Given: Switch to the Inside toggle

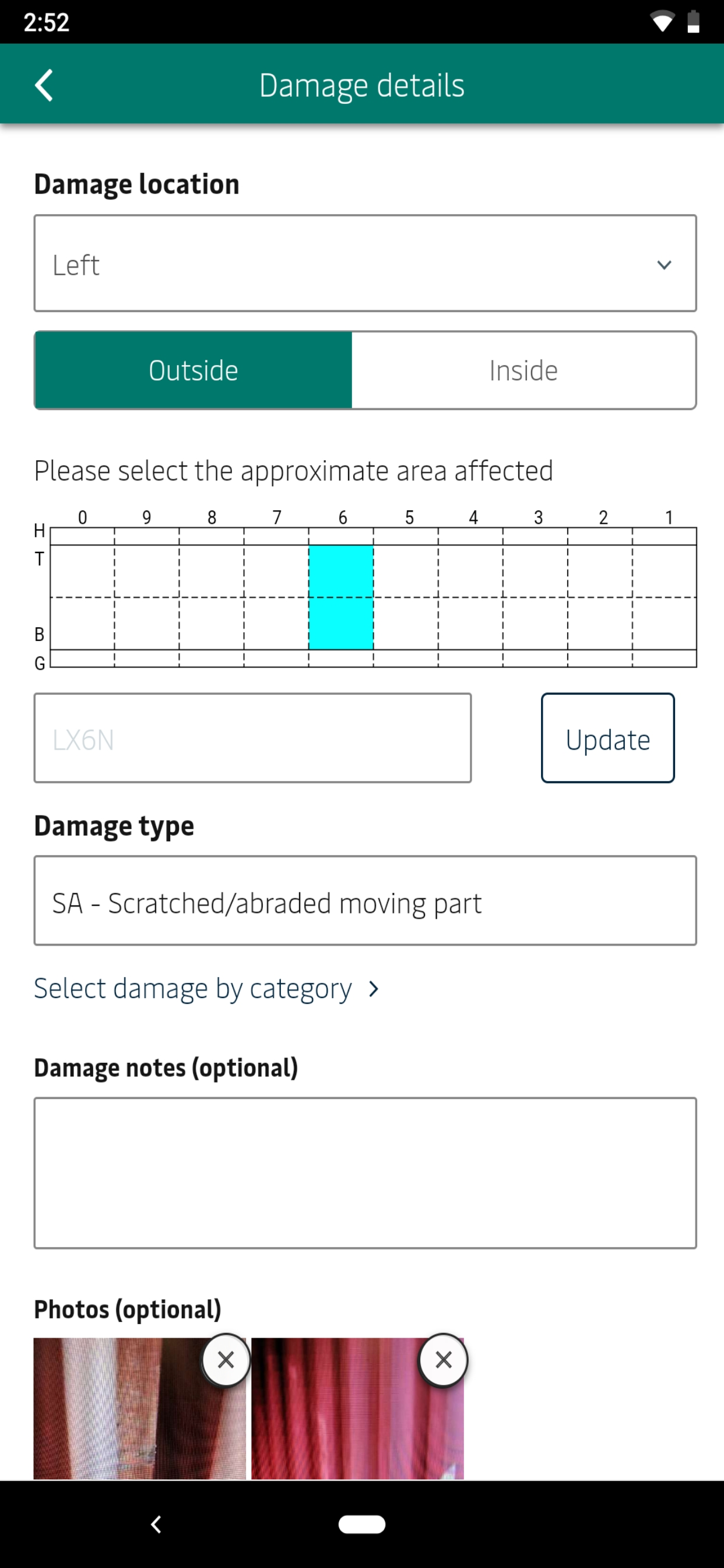Looking at the screenshot, I should point(524,370).
